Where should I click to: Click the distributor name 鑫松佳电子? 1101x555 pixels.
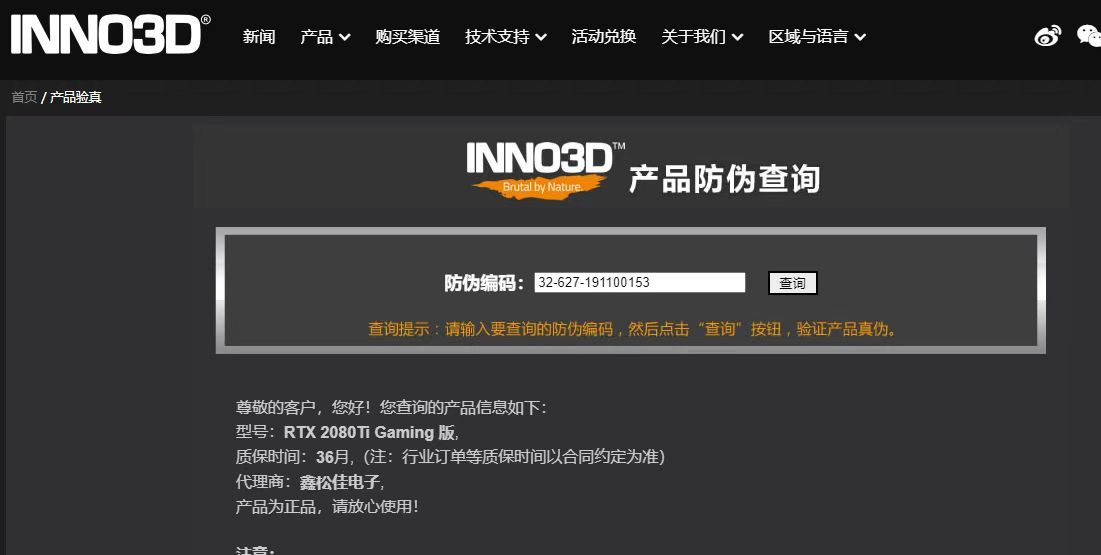(x=340, y=482)
